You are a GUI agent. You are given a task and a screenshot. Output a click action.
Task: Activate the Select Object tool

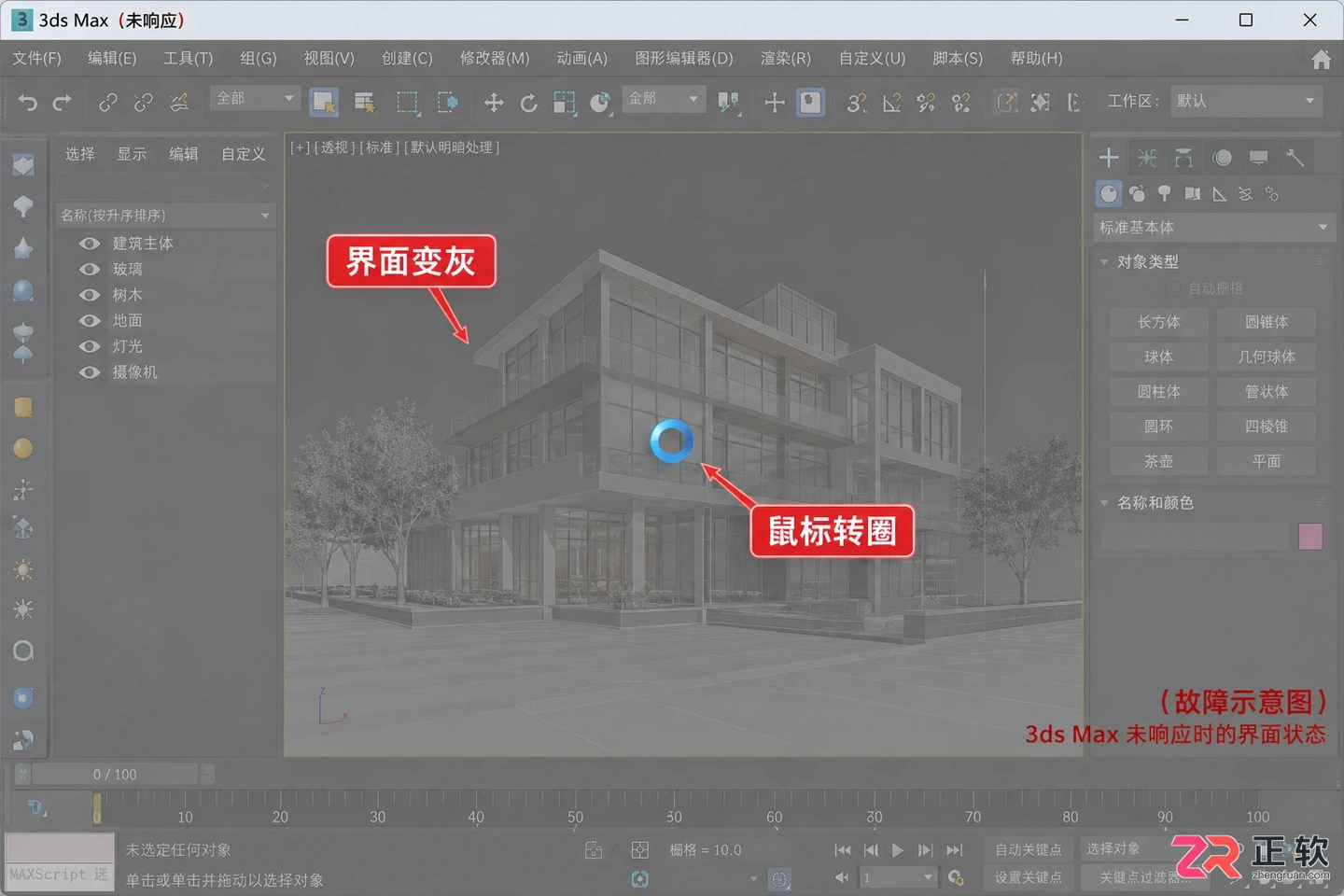[324, 102]
